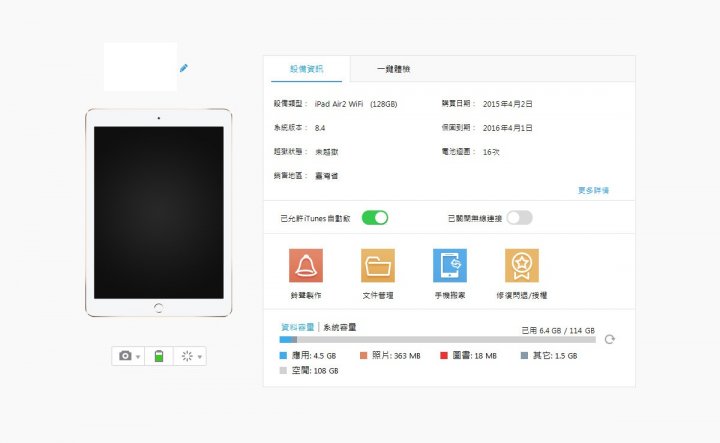
Task: Expand the spinner options dropdown arrow
Action: tap(199, 357)
